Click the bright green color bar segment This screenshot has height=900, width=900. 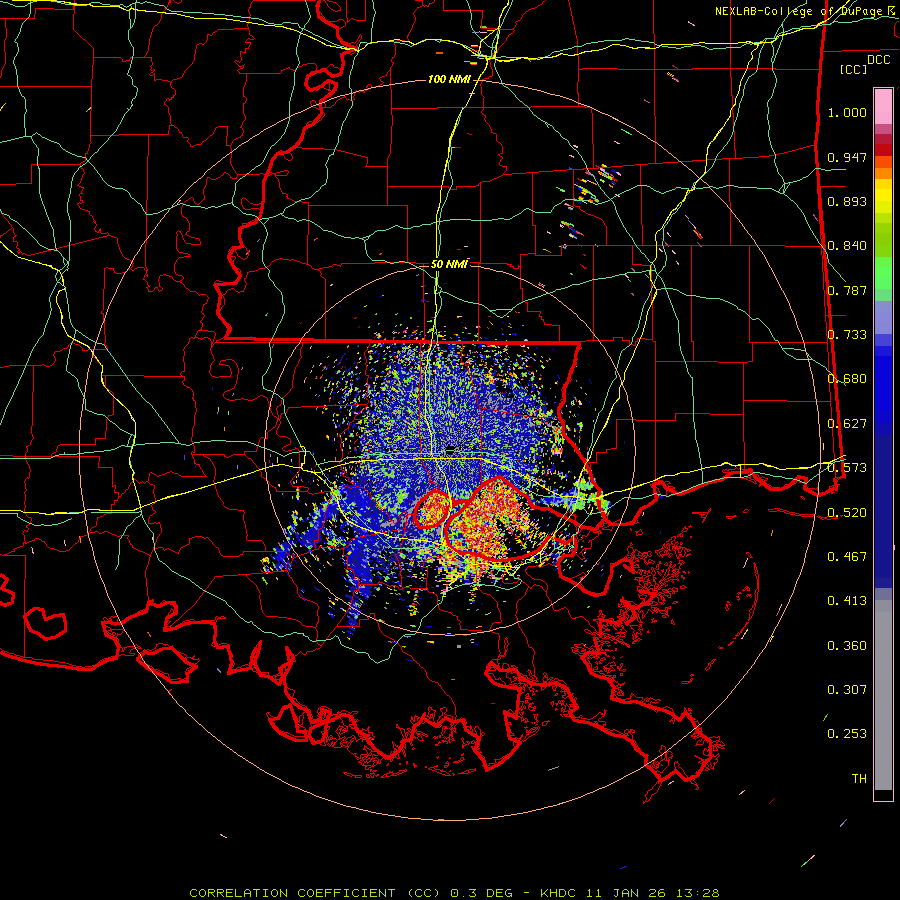point(883,273)
